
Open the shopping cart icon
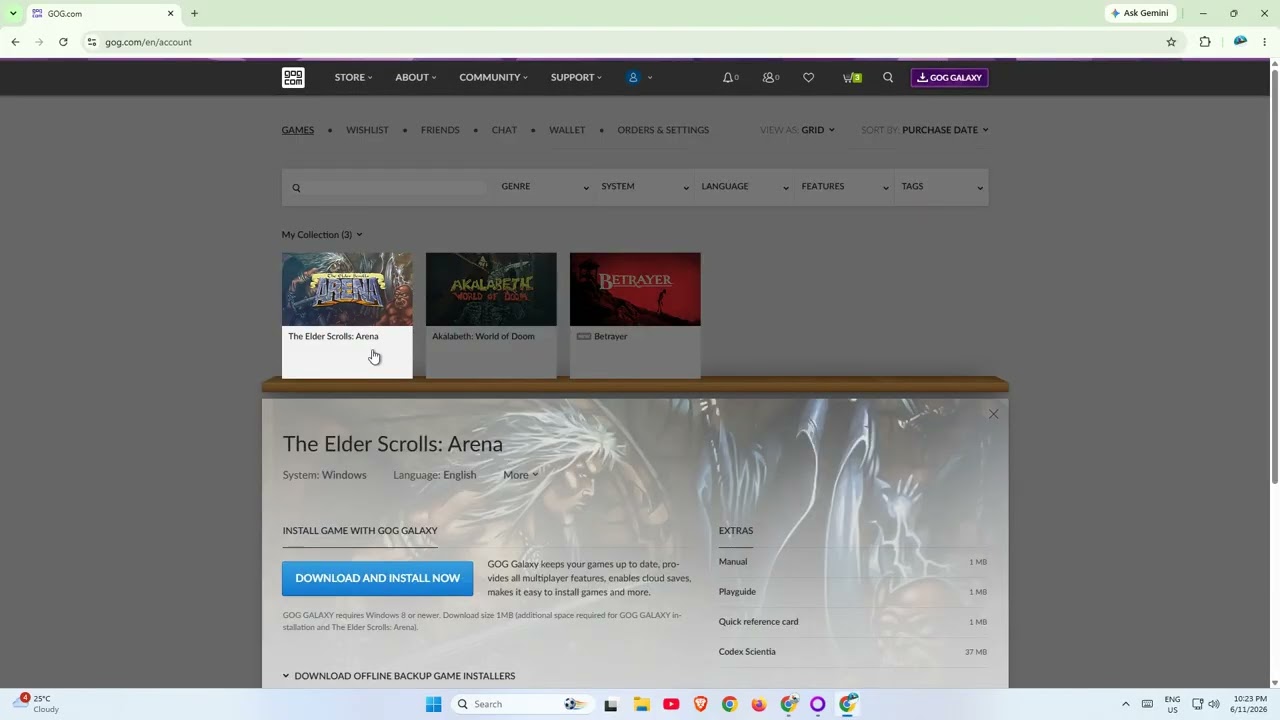(851, 77)
